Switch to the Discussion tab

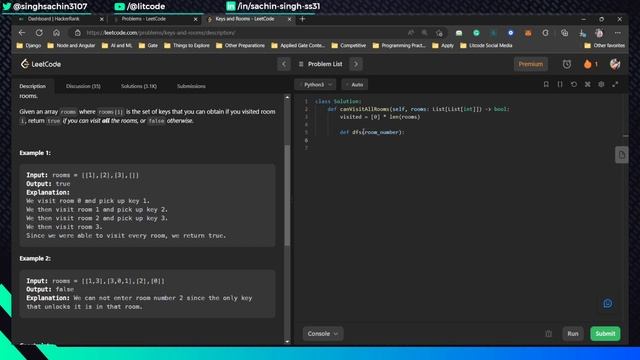pyautogui.click(x=83, y=86)
